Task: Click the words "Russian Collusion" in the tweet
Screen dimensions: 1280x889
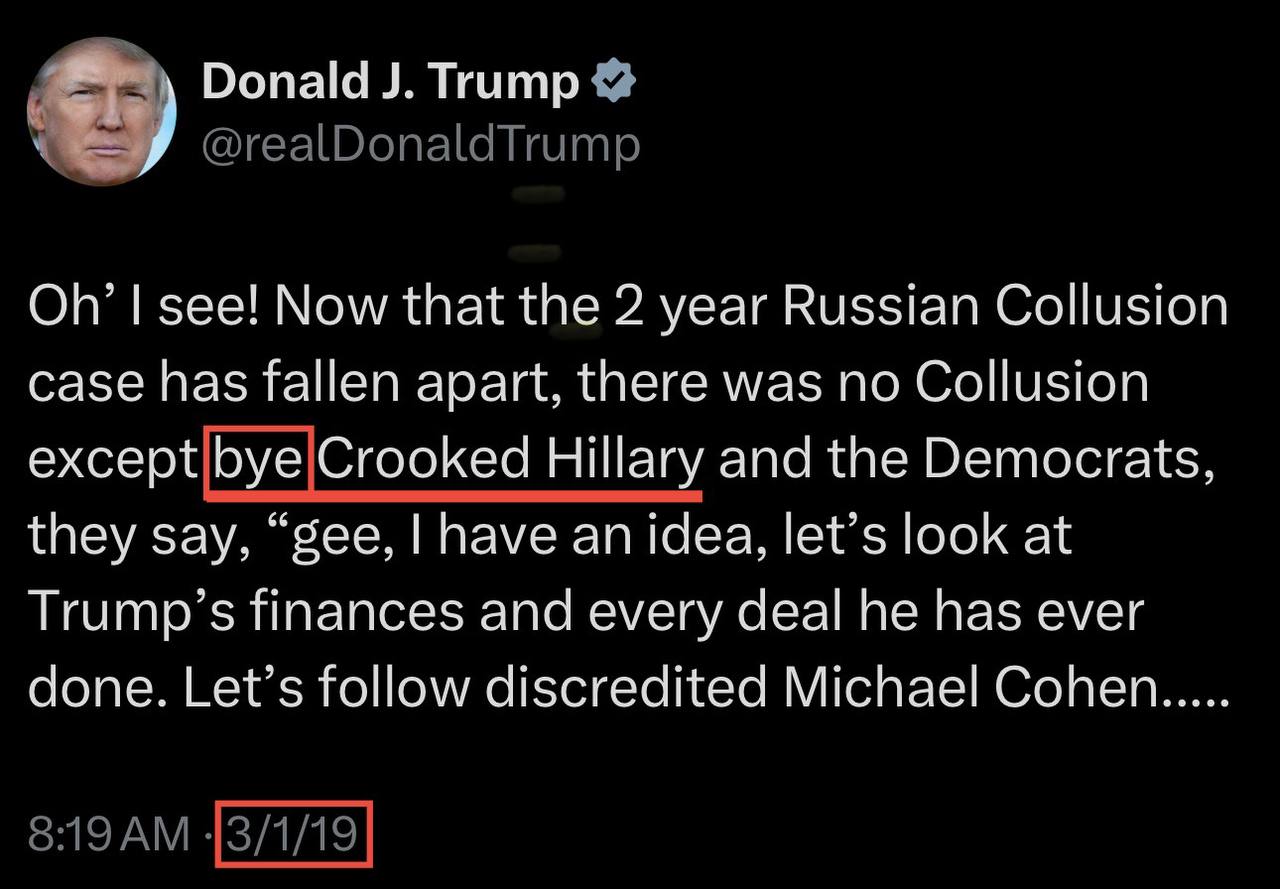Action: [1004, 306]
